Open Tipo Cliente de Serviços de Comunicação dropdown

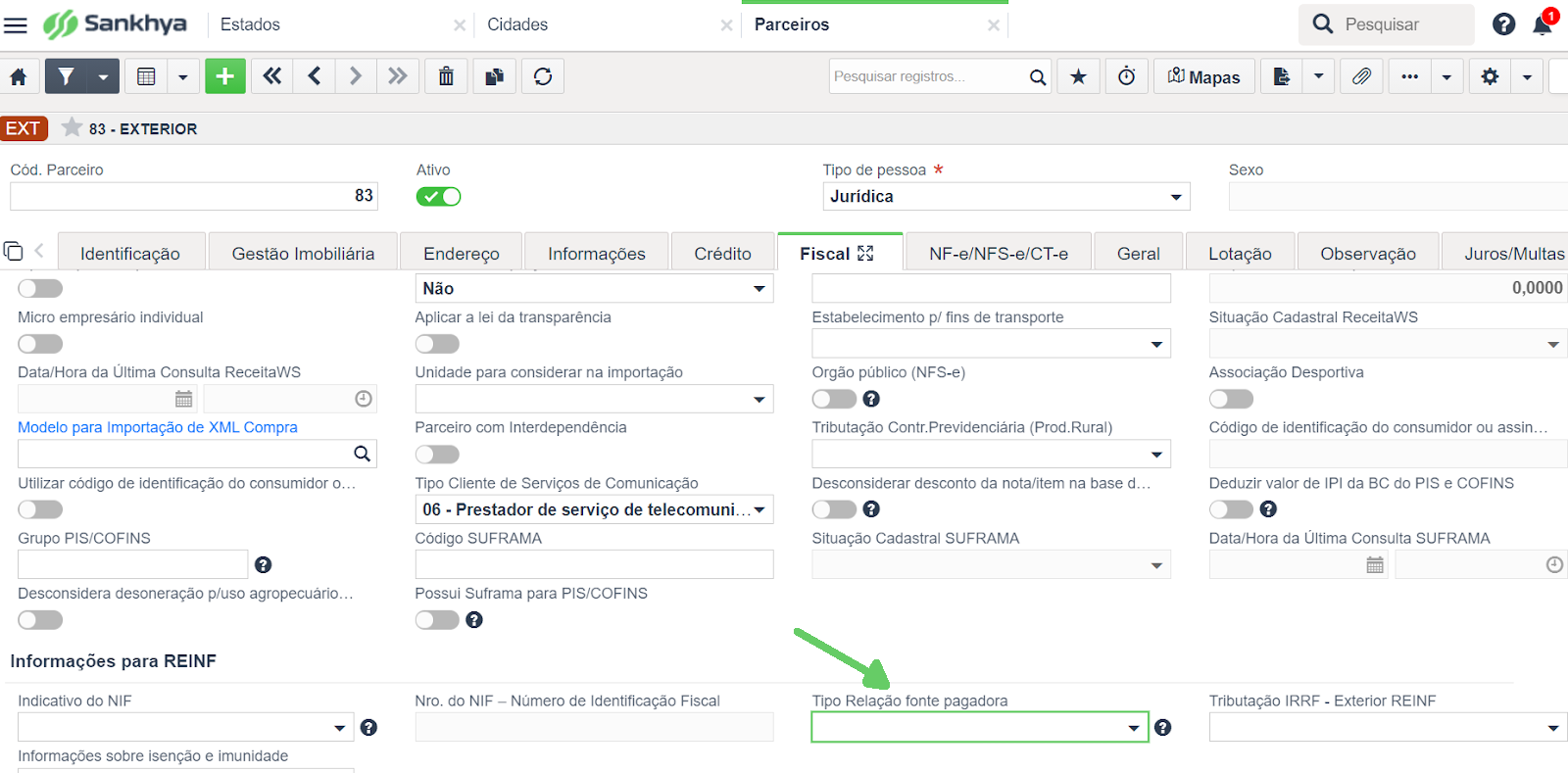pos(594,509)
